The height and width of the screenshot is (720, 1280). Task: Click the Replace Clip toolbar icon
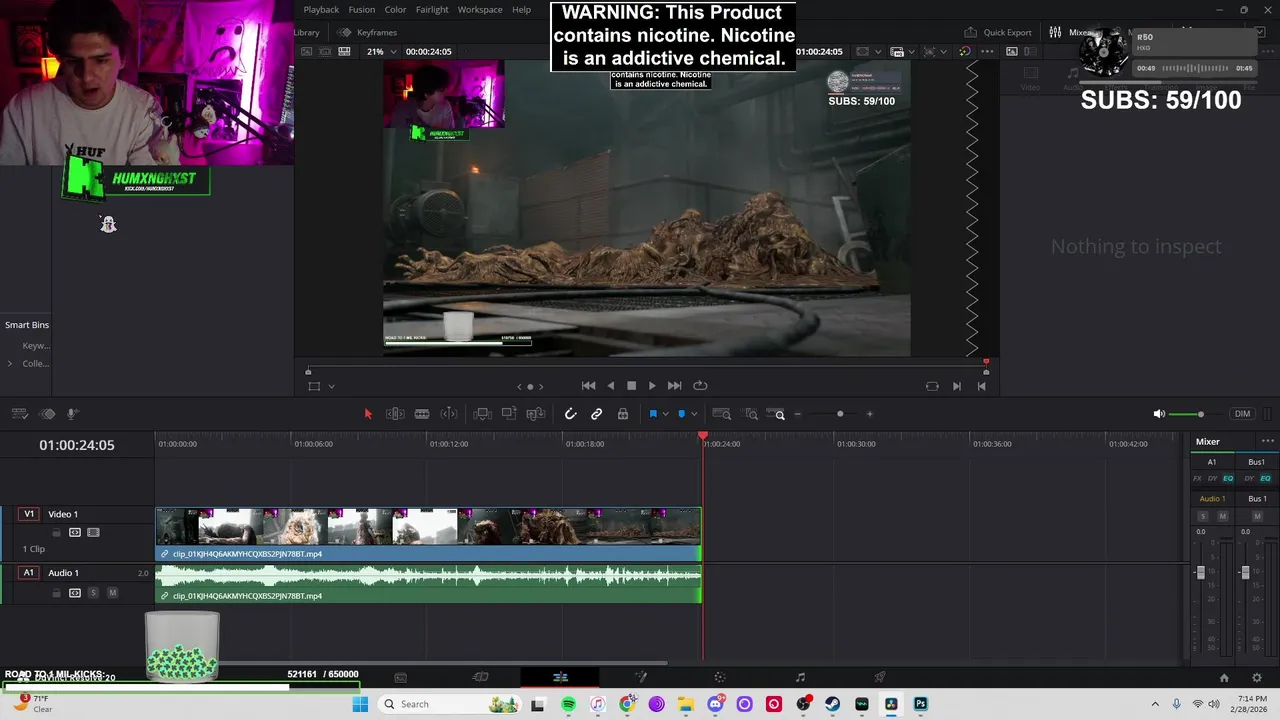tap(536, 414)
